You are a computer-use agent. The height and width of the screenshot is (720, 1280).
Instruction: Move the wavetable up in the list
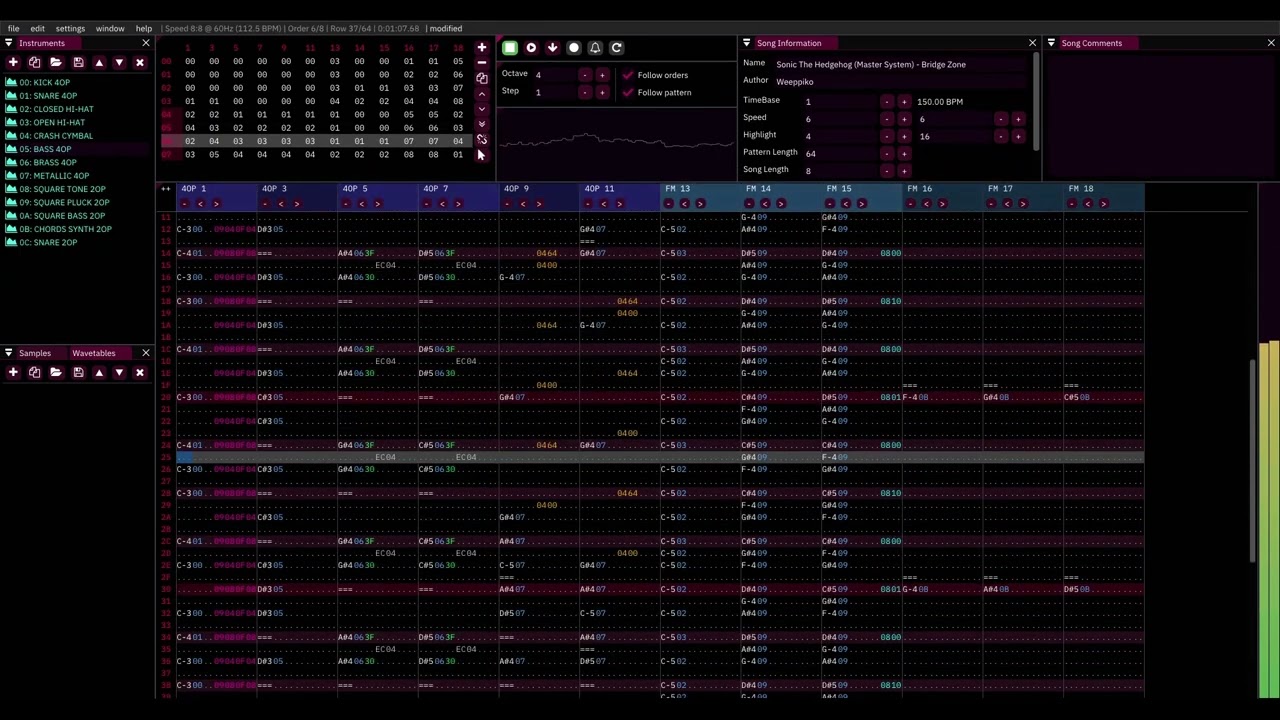coord(99,372)
